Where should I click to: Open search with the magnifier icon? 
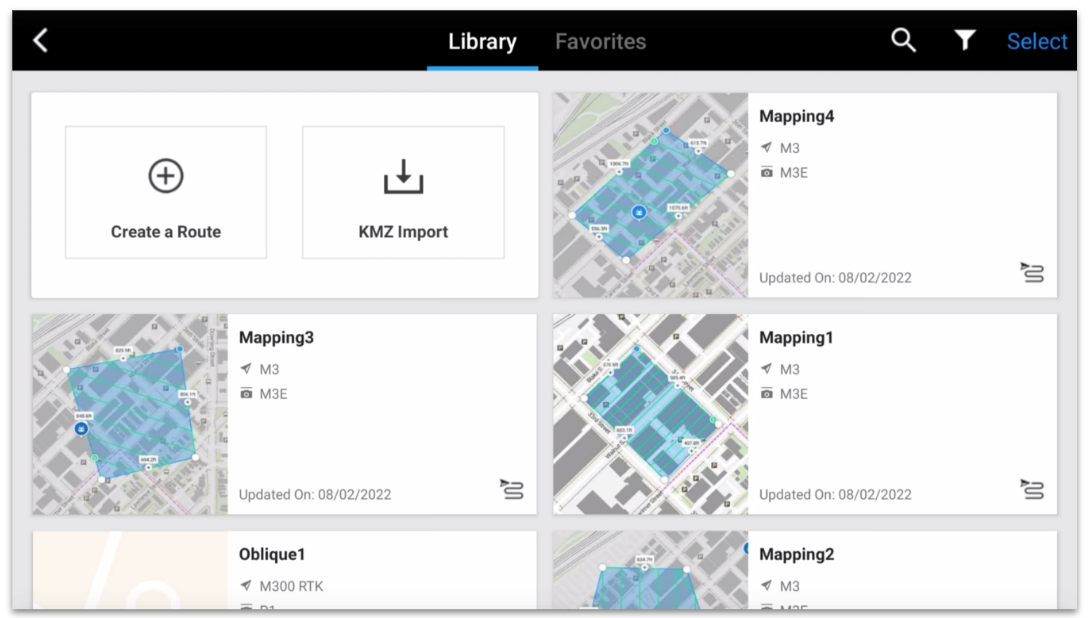coord(903,41)
